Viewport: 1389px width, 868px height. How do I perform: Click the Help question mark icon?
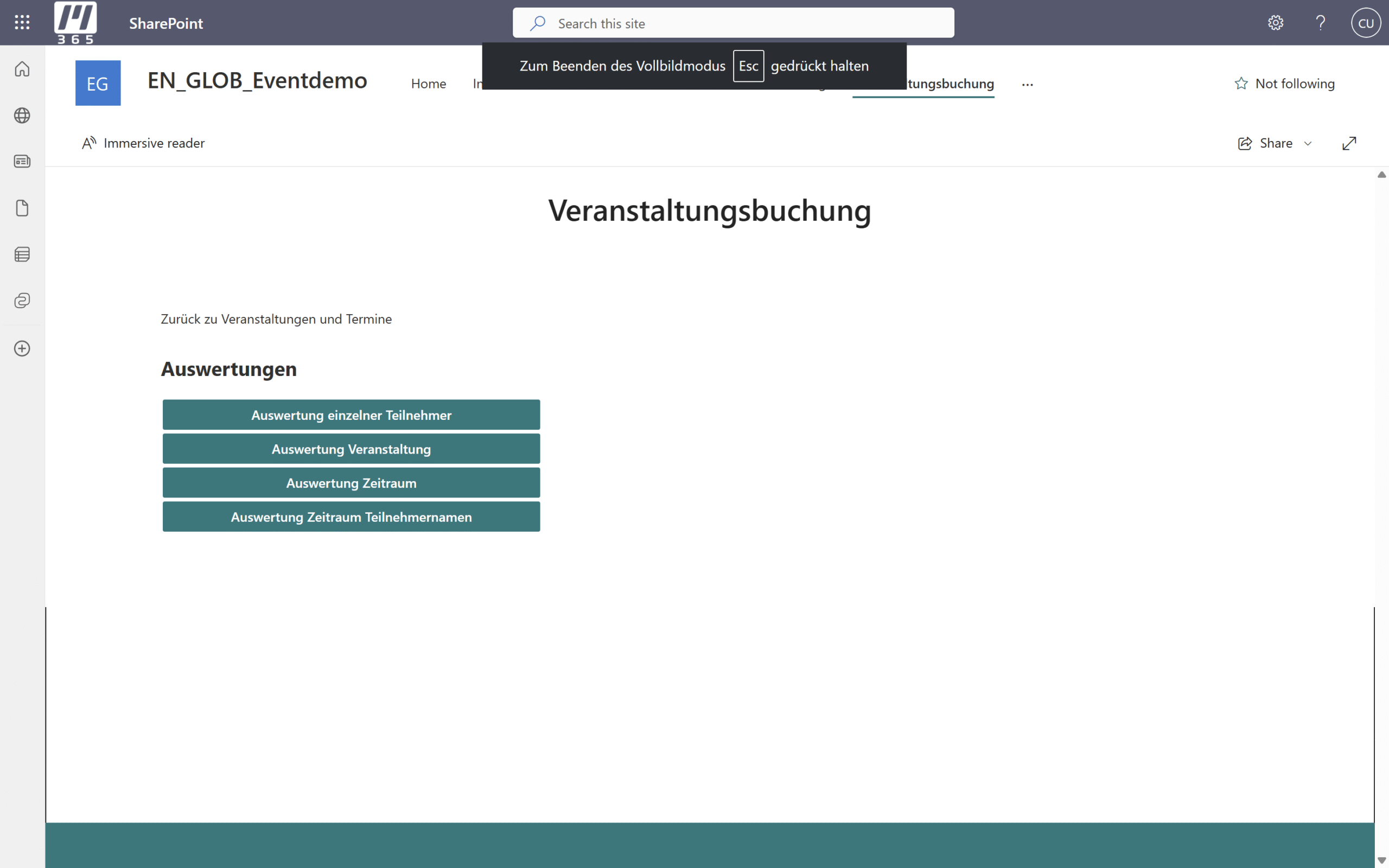1320,23
